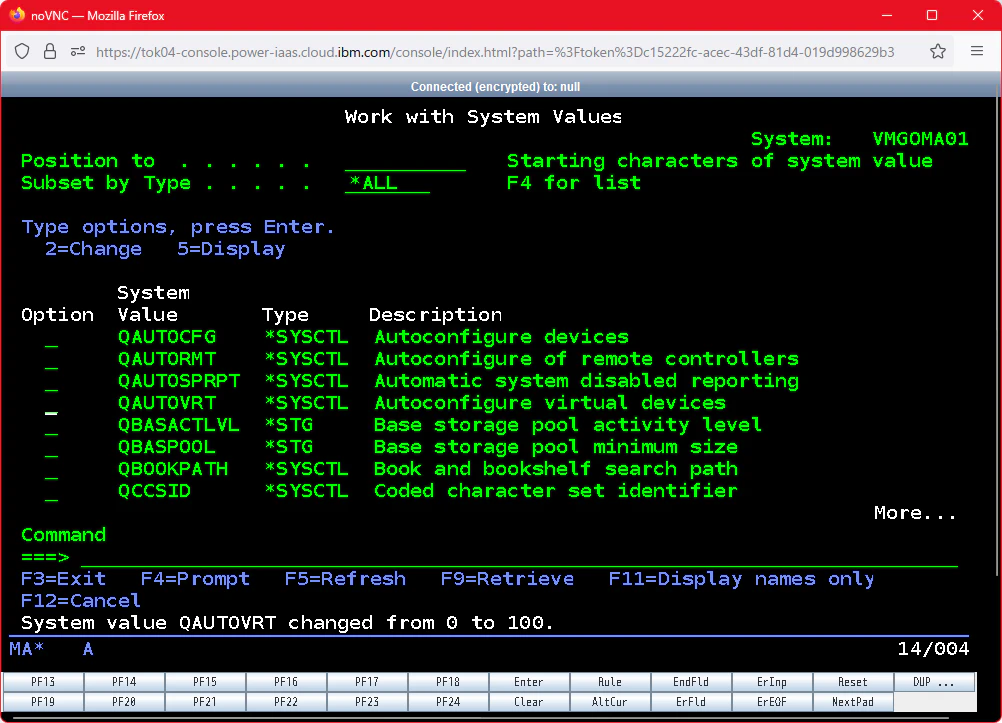Click 'Coded character set identifier' description

click(x=555, y=491)
